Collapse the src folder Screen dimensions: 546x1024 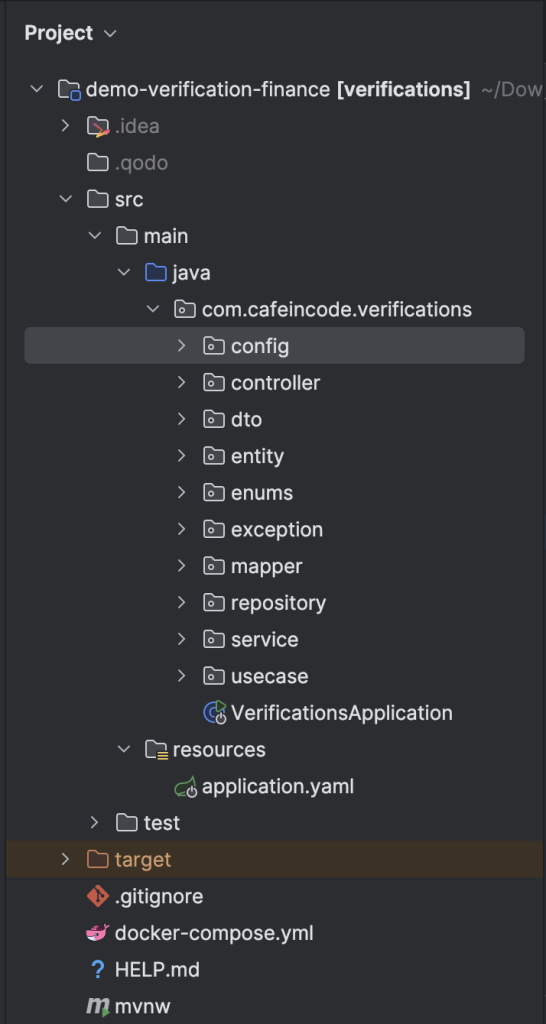coord(66,199)
